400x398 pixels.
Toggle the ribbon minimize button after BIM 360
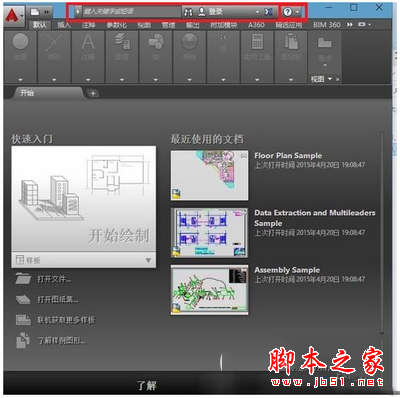pyautogui.click(x=363, y=25)
